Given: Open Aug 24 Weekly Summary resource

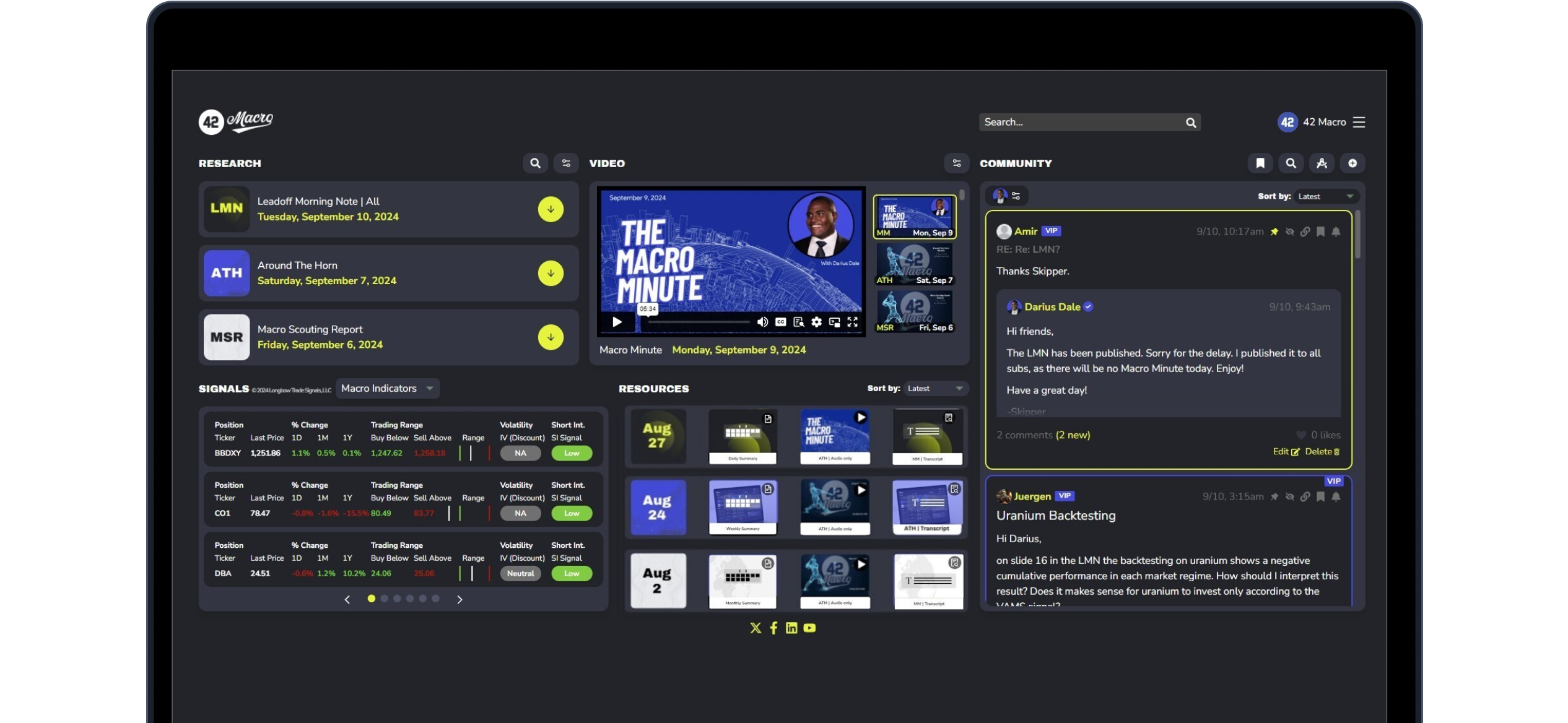Looking at the screenshot, I should pos(743,507).
